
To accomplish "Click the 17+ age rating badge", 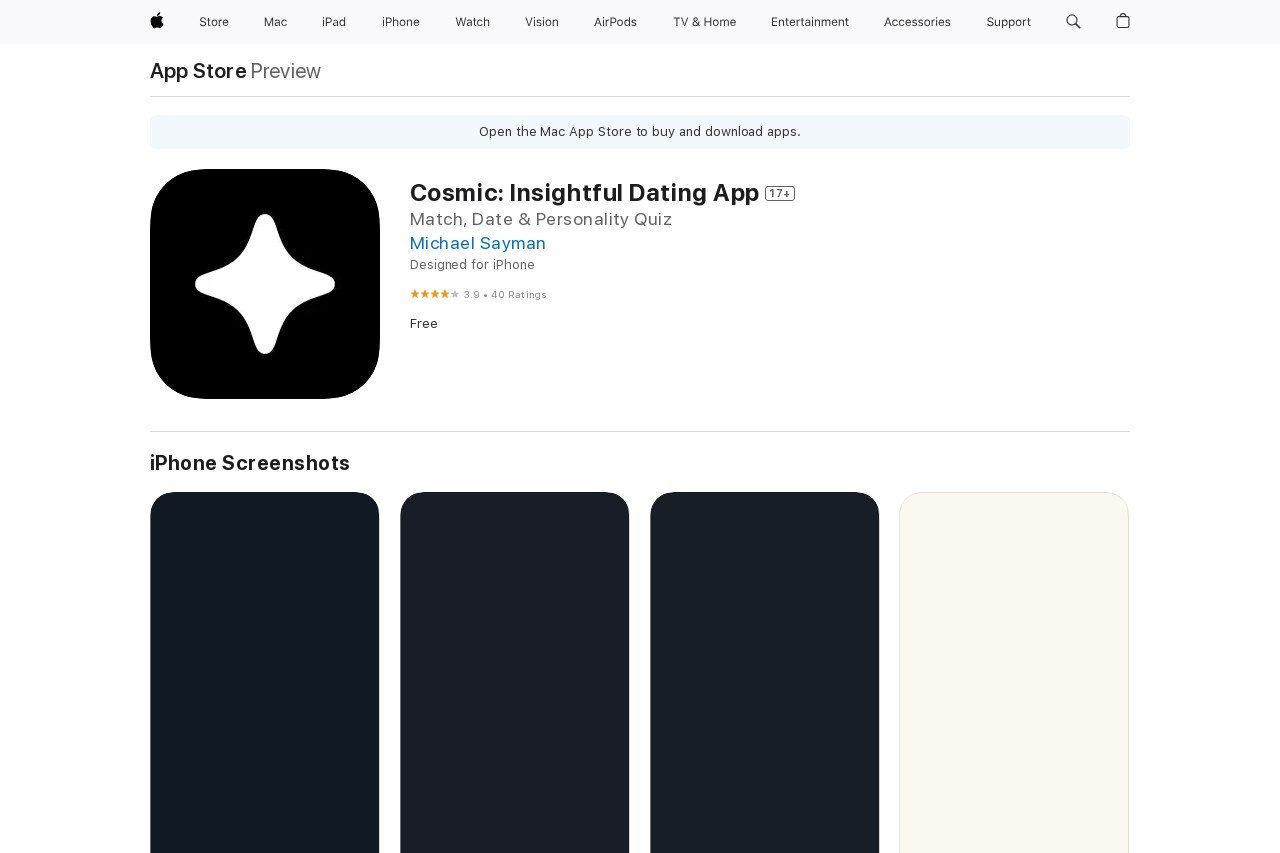I will [780, 193].
